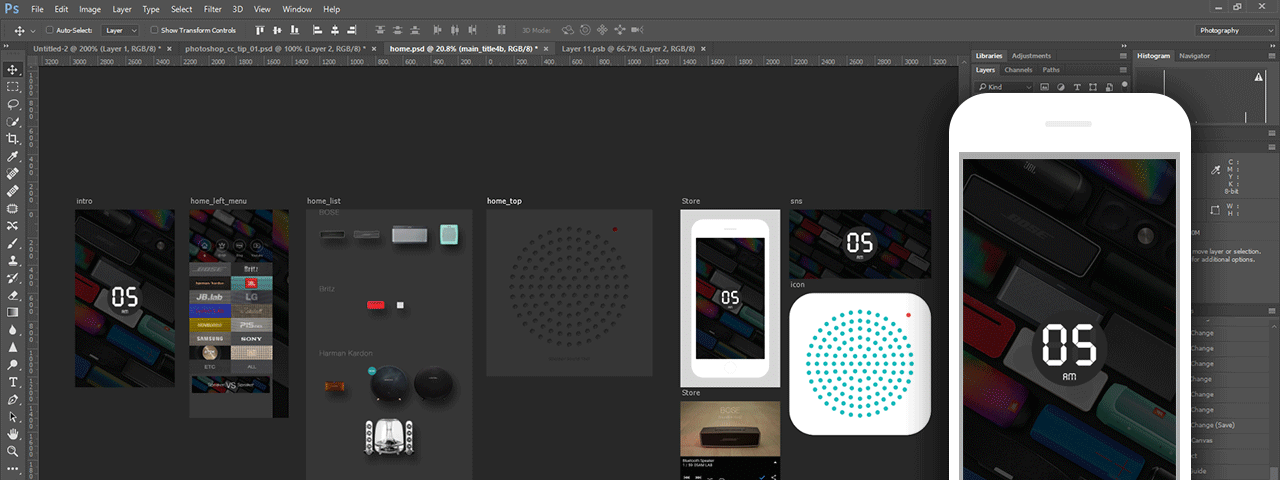Select the Horizontal Type tool

(x=13, y=382)
